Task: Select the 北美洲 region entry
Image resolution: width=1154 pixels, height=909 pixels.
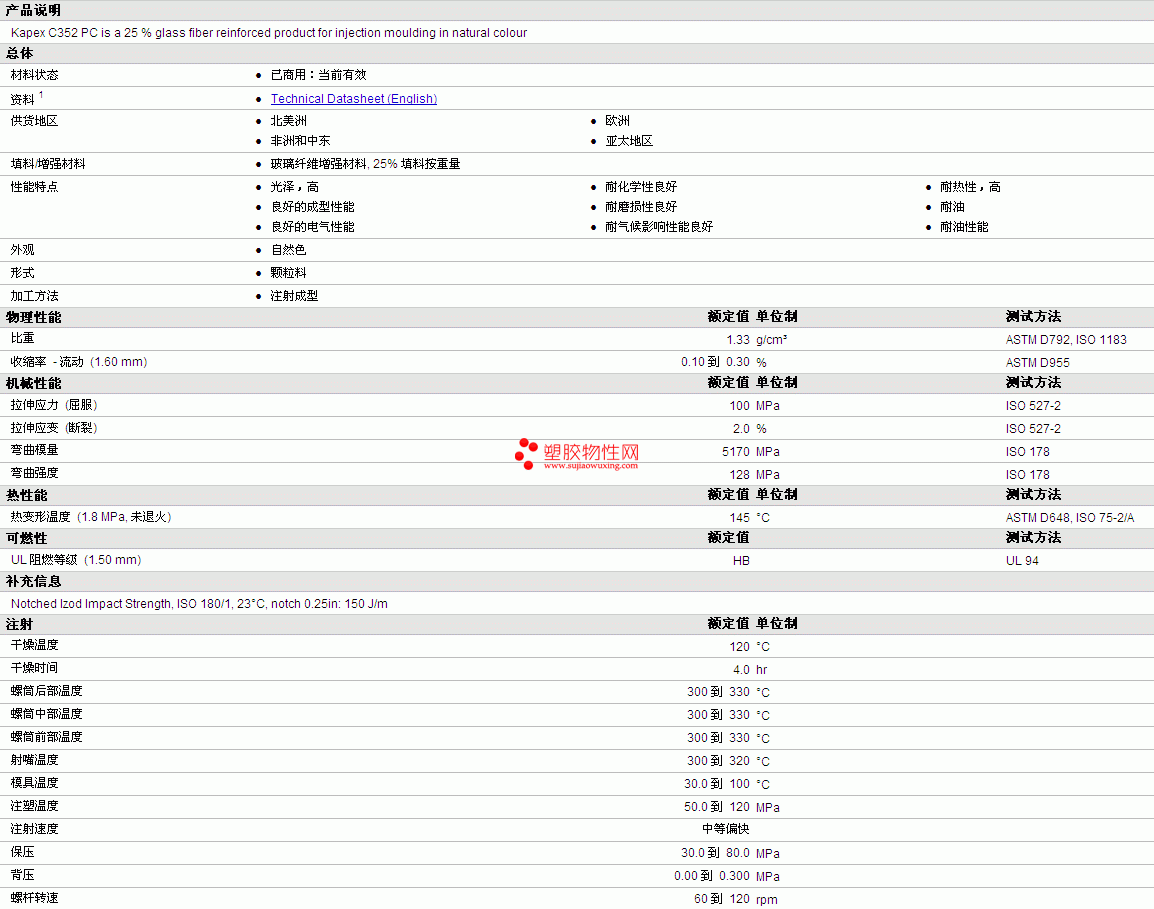Action: (288, 121)
